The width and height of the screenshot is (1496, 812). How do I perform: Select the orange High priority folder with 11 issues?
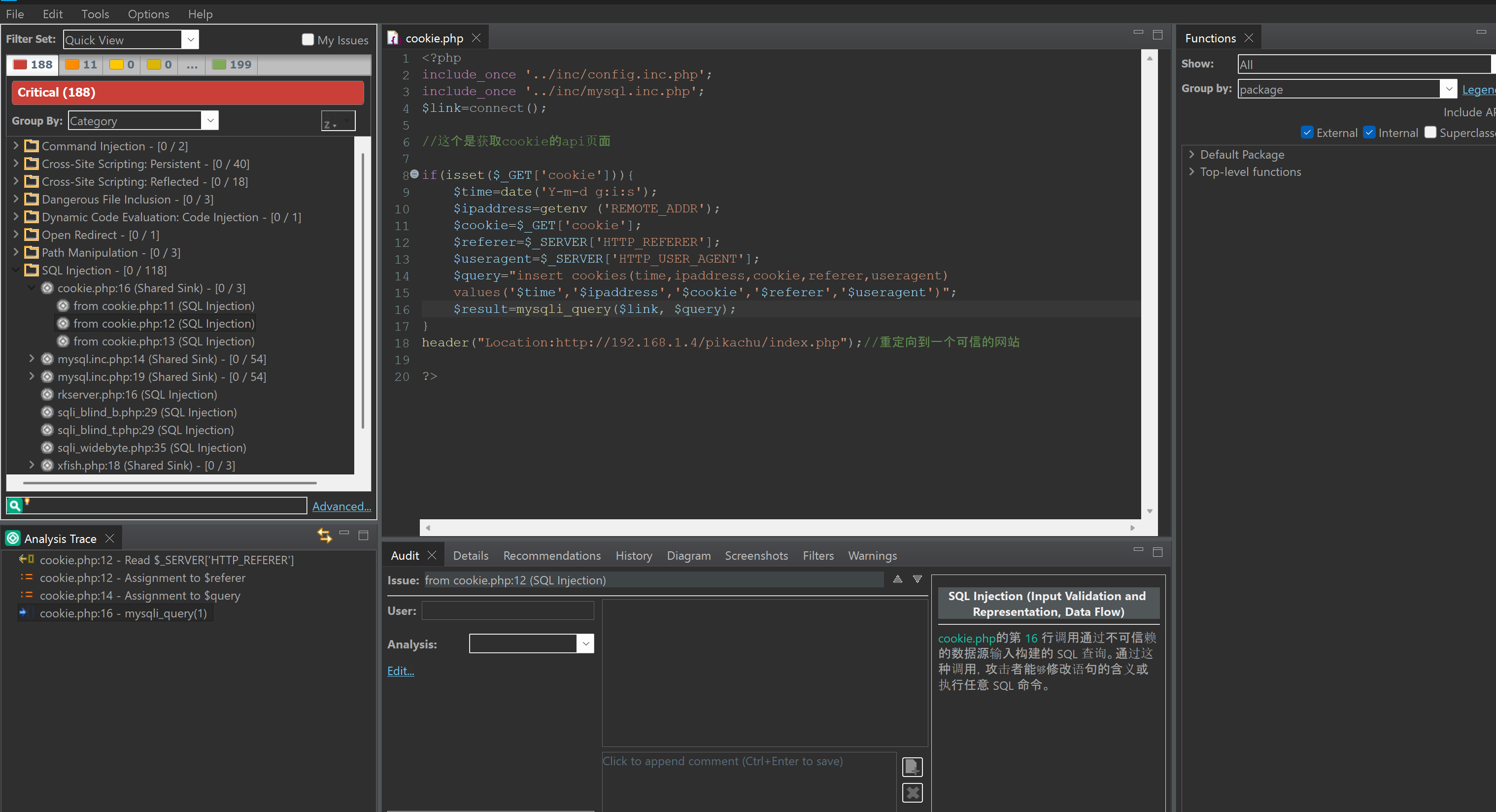point(81,65)
